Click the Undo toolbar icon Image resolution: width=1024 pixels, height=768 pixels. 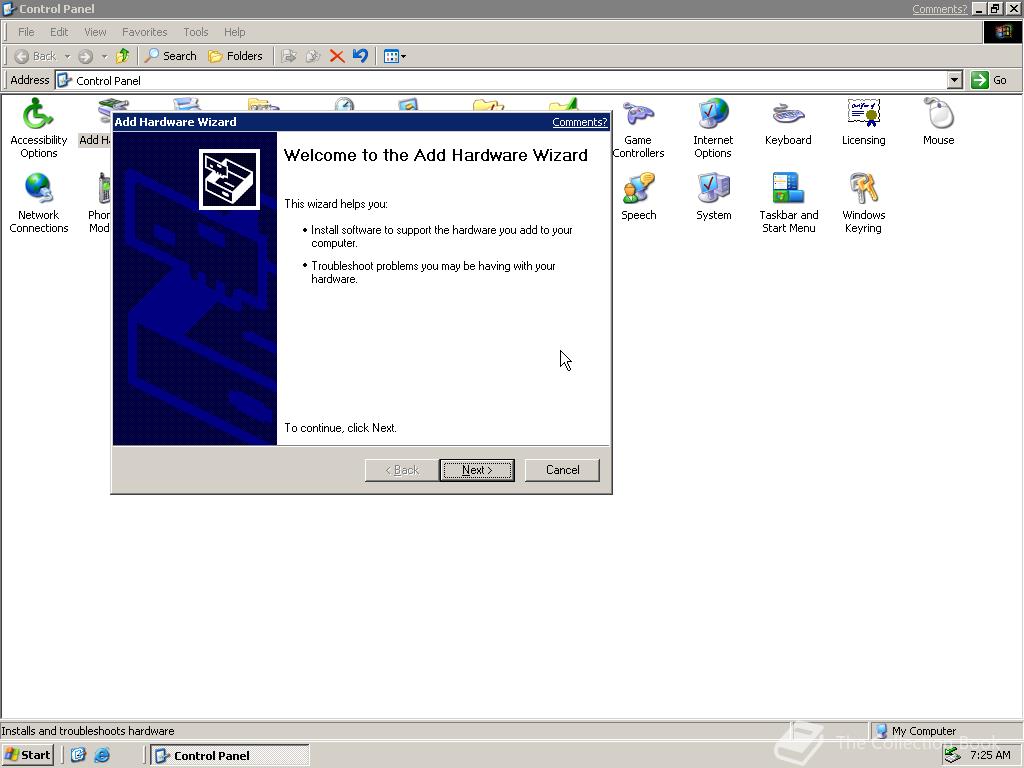point(360,56)
